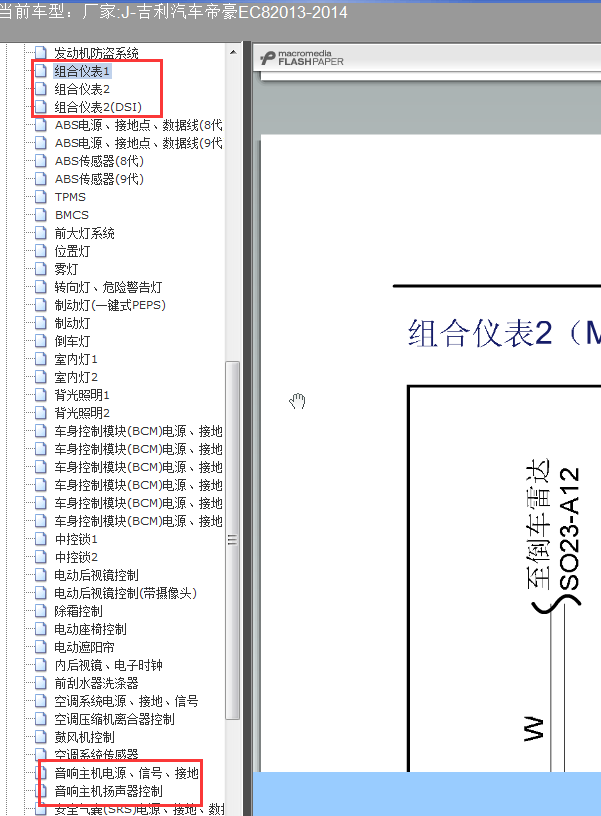Click the document icon beside BMCS
The image size is (601, 816).
41,215
